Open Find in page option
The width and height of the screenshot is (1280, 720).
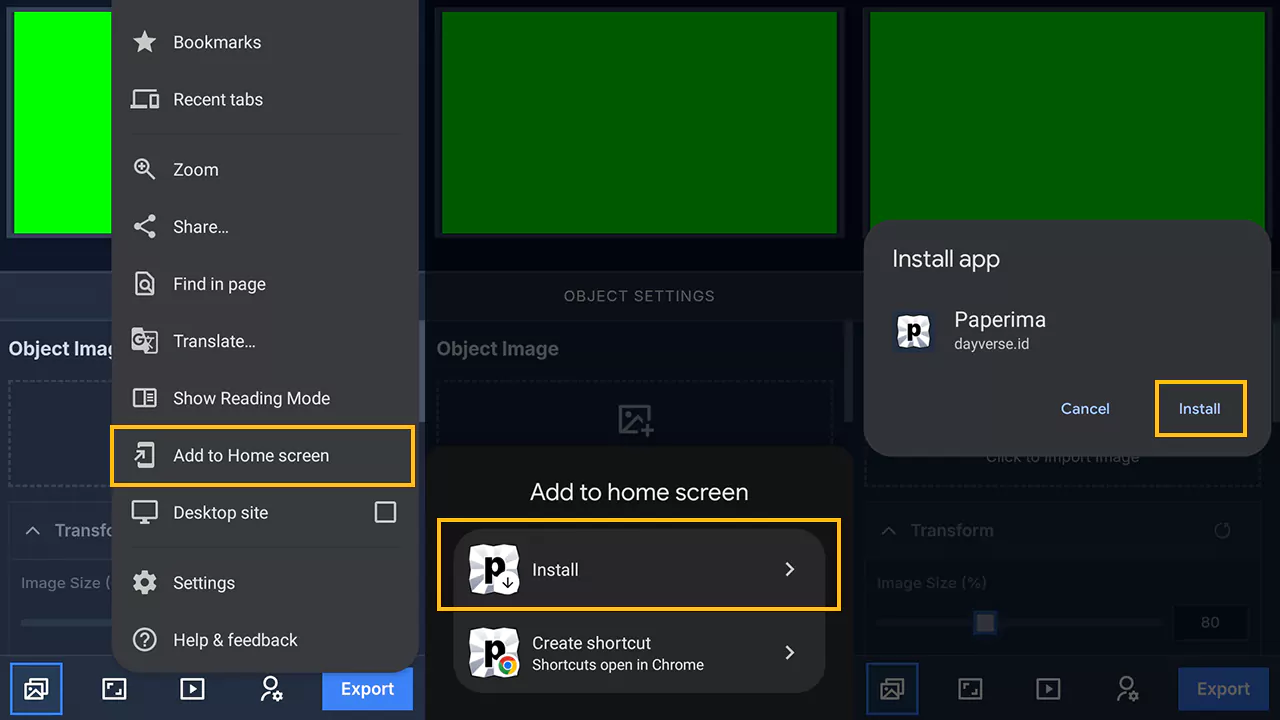264,284
